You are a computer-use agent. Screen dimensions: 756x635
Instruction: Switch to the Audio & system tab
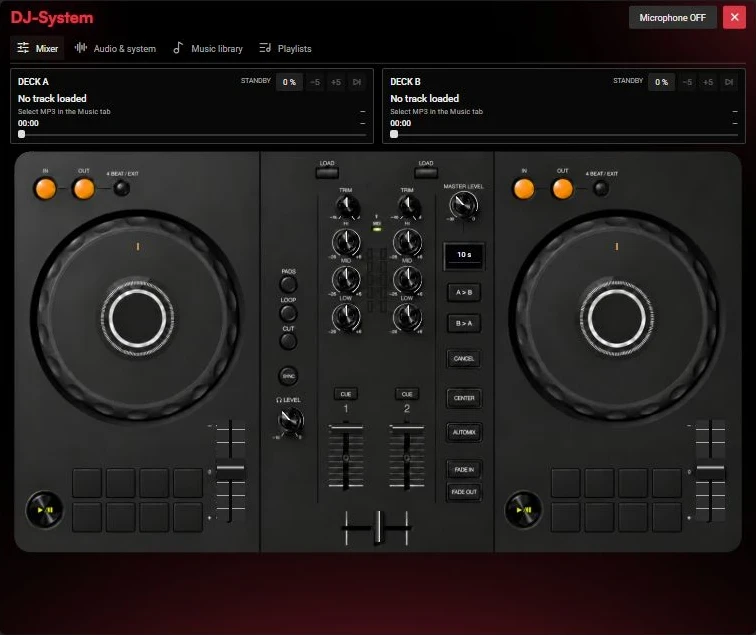tap(115, 48)
